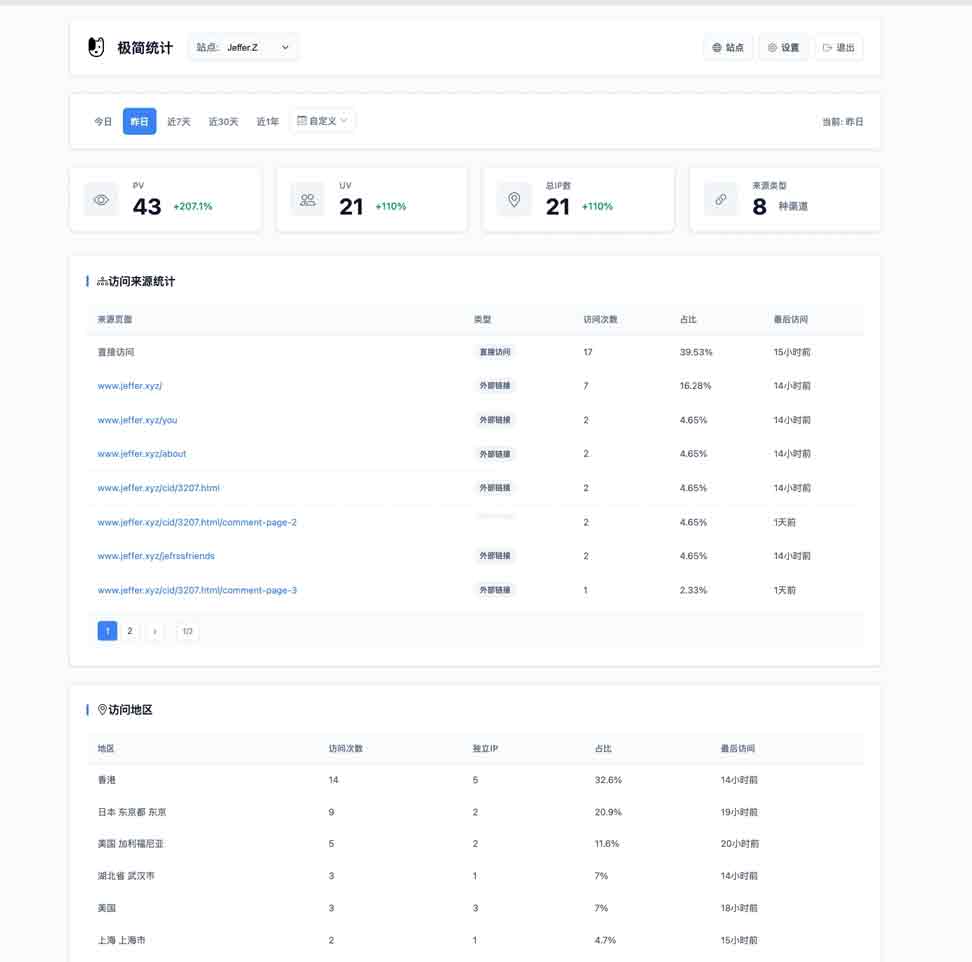The height and width of the screenshot is (962, 972).
Task: Click the 地区 column header
Action: [x=106, y=748]
